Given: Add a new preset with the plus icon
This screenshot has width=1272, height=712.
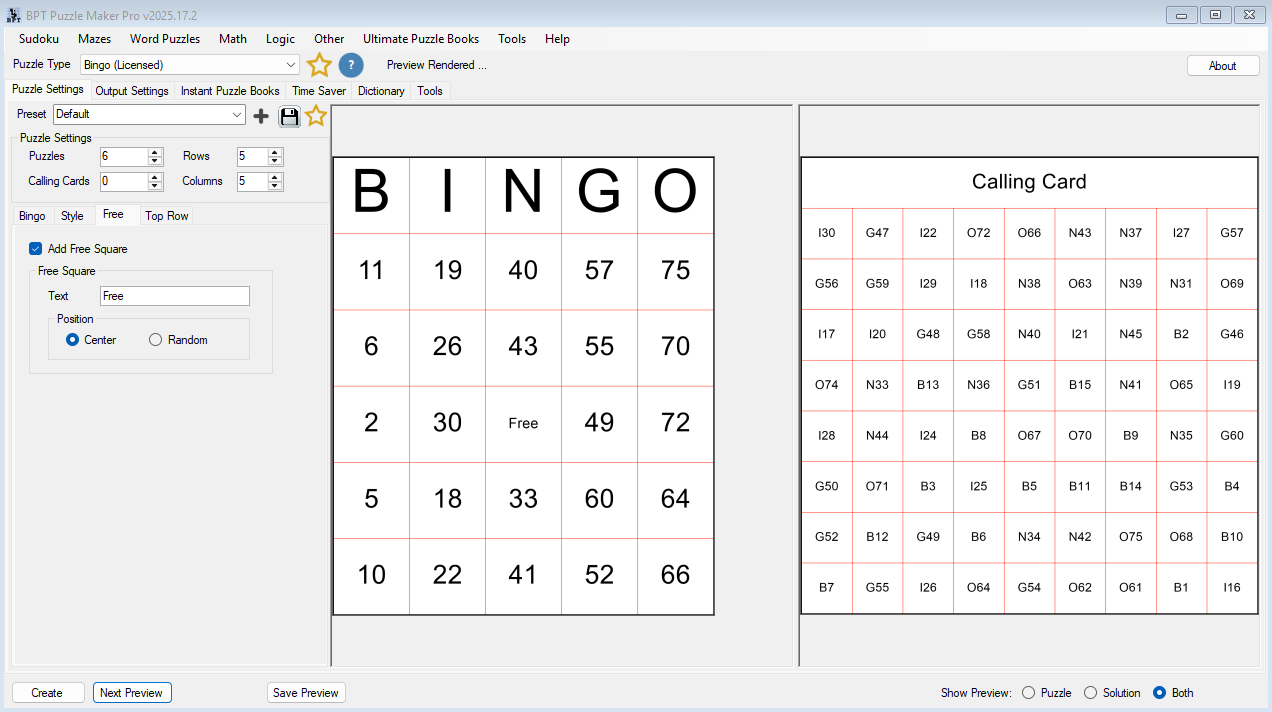Looking at the screenshot, I should pyautogui.click(x=261, y=115).
